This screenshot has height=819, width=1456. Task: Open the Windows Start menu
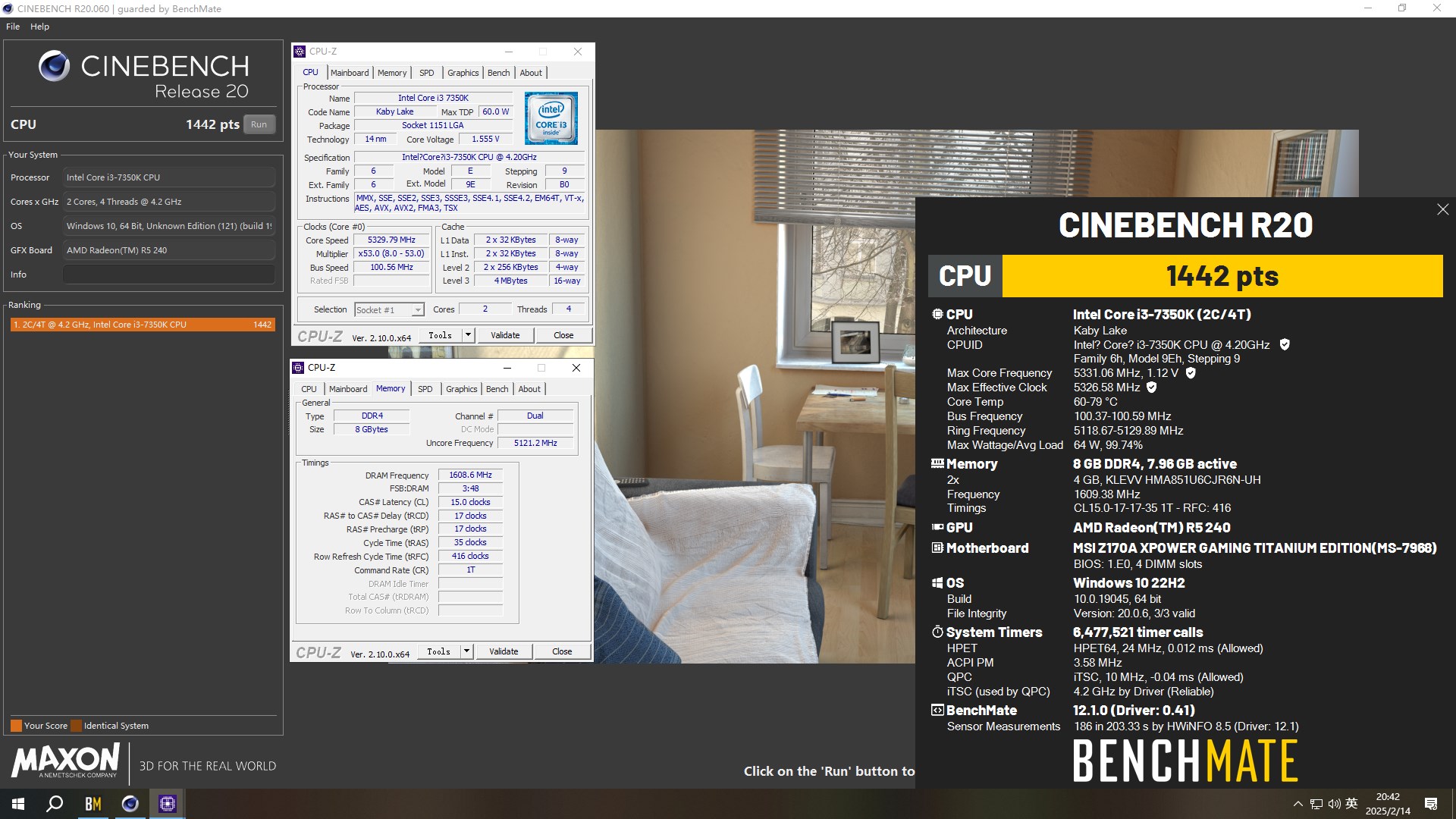tap(18, 804)
